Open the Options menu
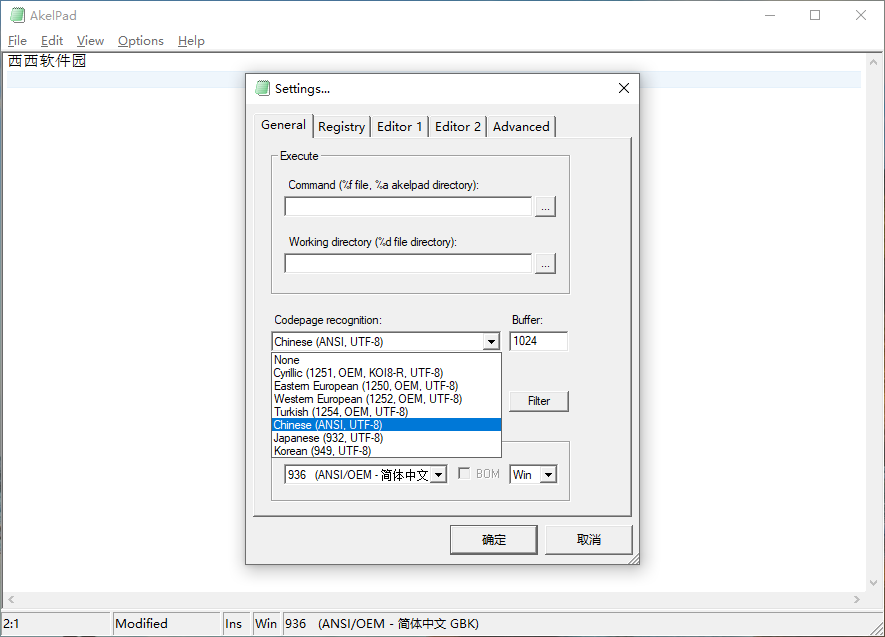 141,41
